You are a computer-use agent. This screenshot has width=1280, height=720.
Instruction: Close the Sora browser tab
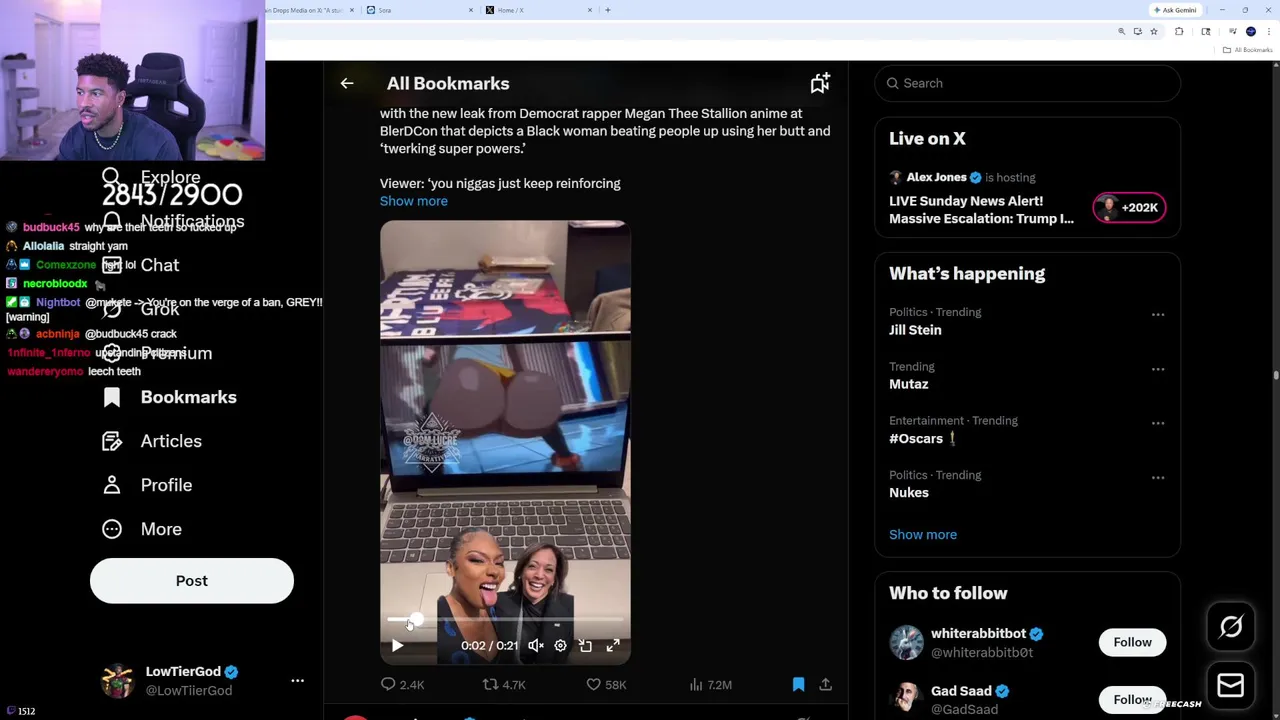471,10
